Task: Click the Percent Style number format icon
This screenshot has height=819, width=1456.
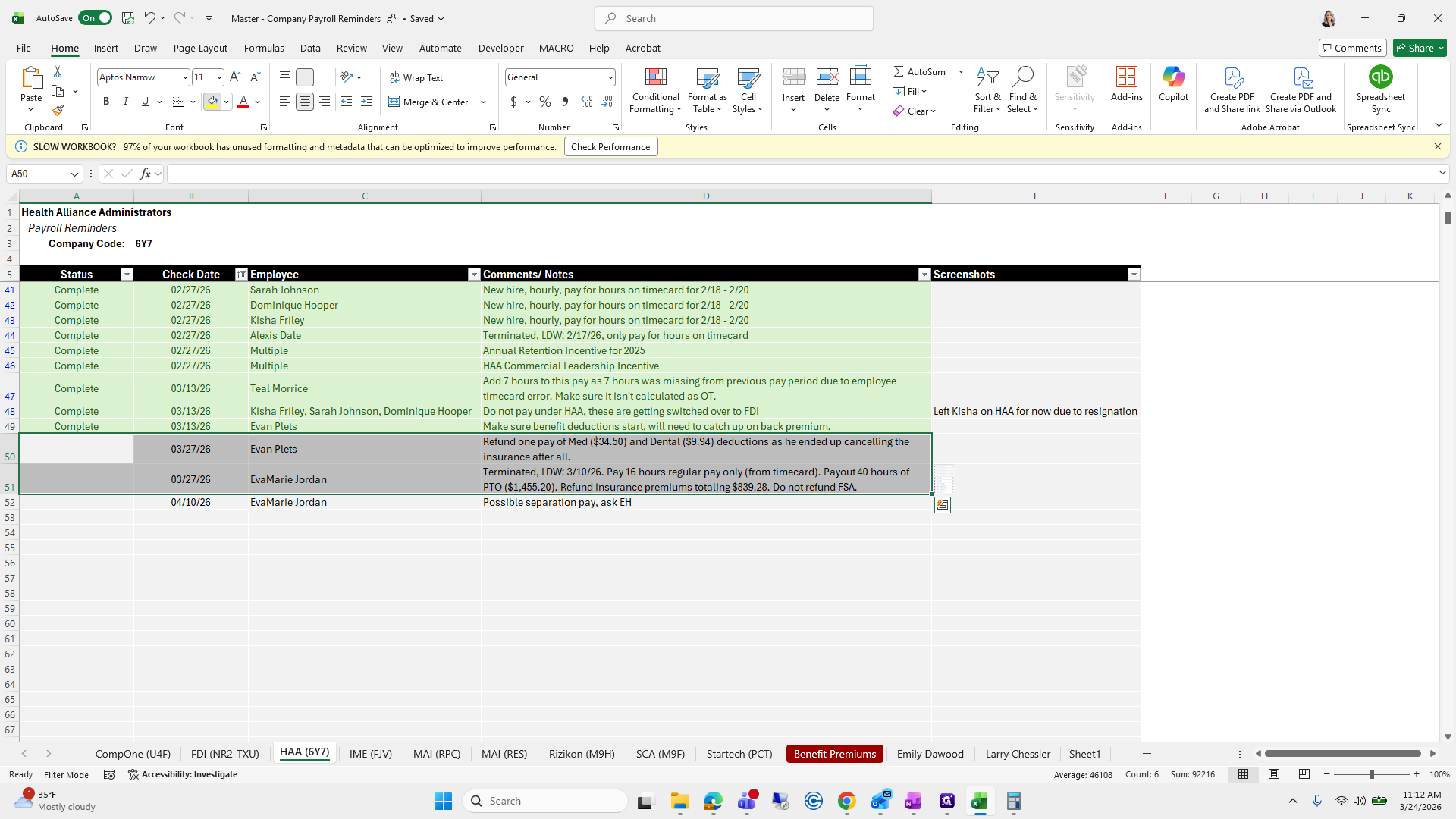Action: click(x=545, y=102)
